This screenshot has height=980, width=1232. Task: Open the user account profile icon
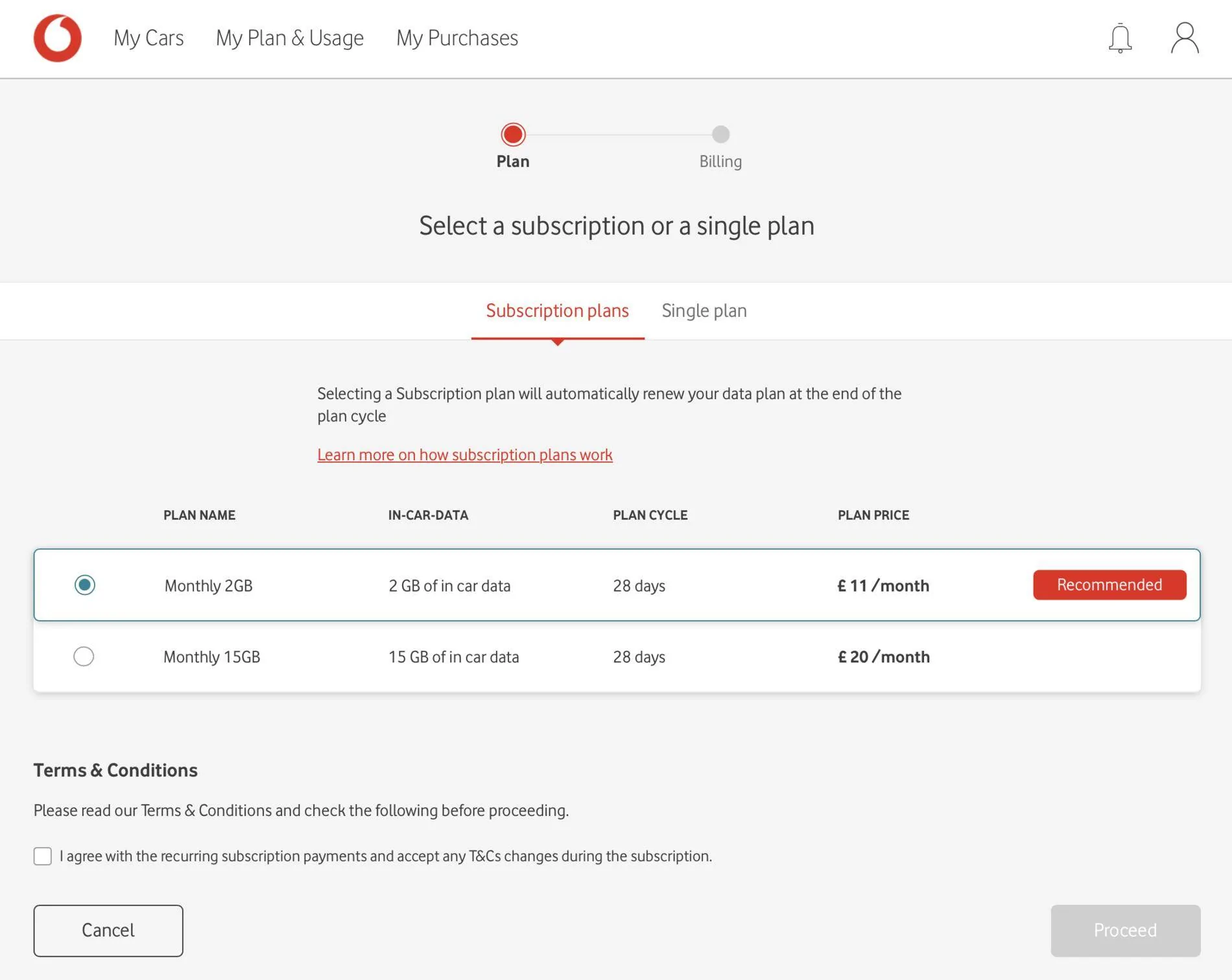coord(1185,38)
